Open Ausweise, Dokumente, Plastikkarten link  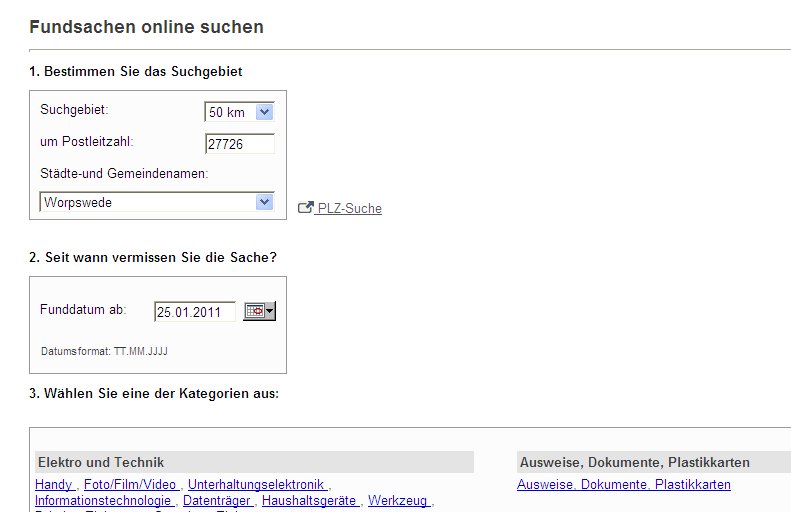pos(624,484)
